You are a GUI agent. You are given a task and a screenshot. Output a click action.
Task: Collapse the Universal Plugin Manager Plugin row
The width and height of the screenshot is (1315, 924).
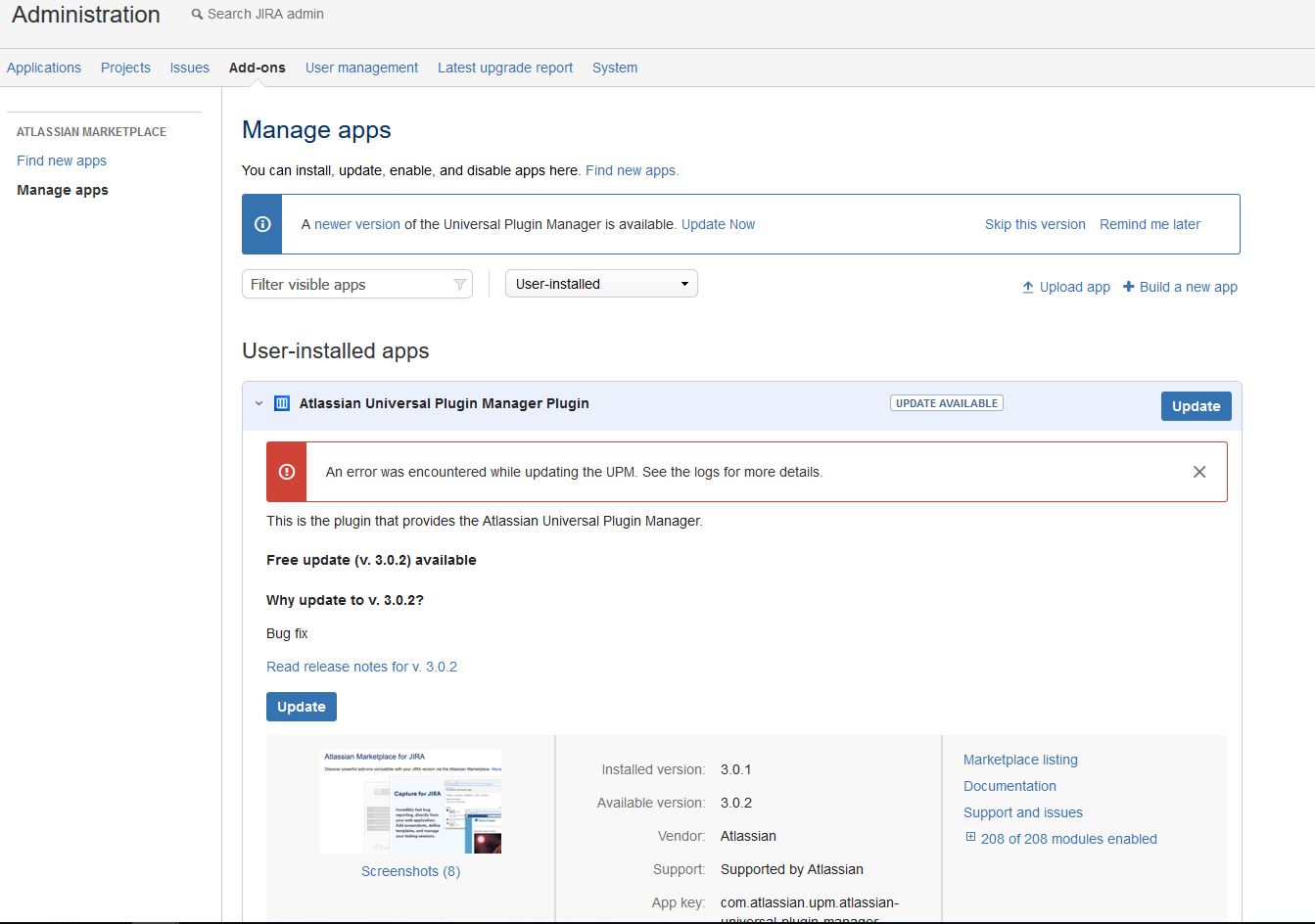258,403
